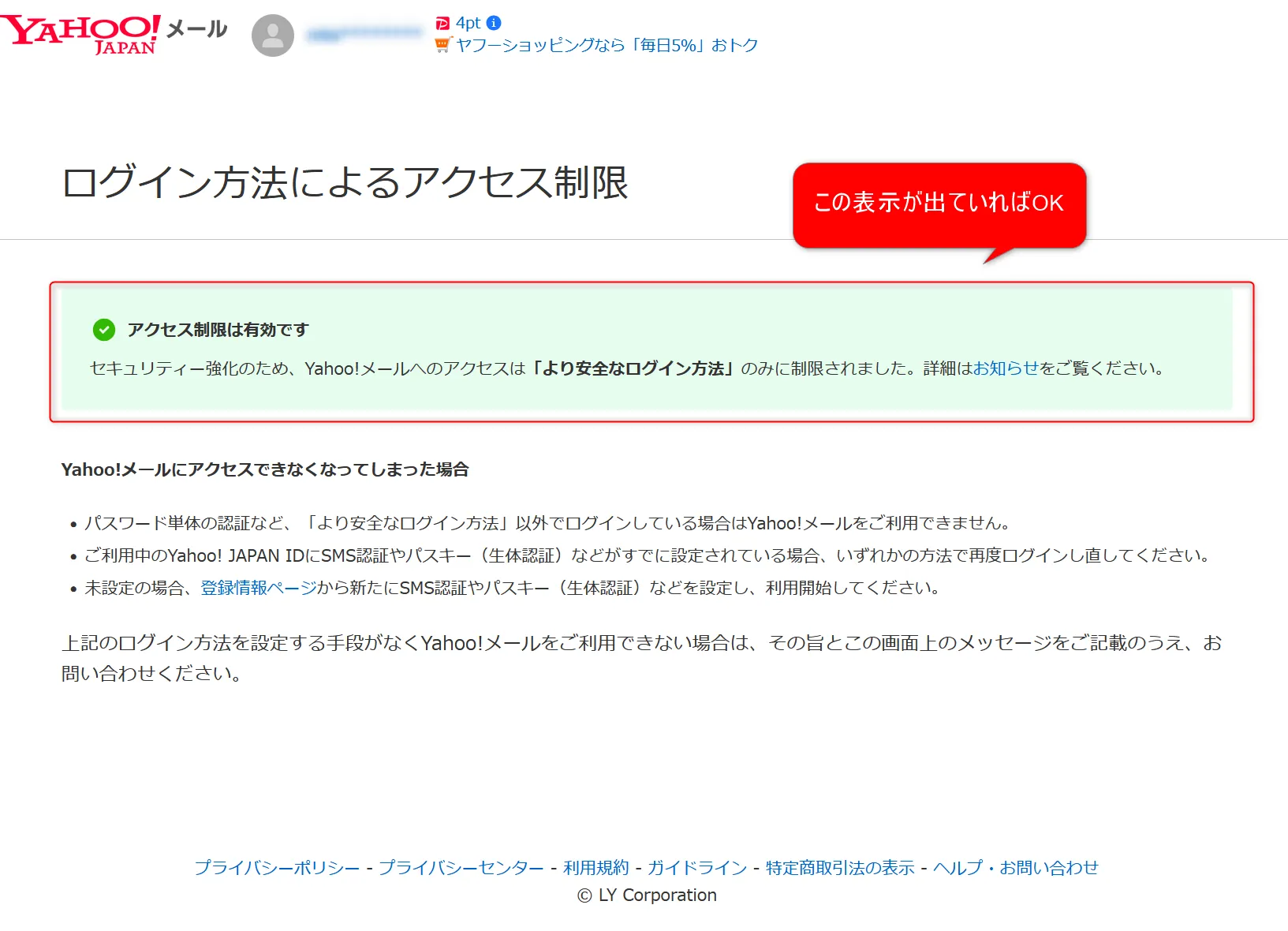Click the bold text 「より安全なログイン方法」
This screenshot has width=1288, height=931.
click(x=633, y=368)
